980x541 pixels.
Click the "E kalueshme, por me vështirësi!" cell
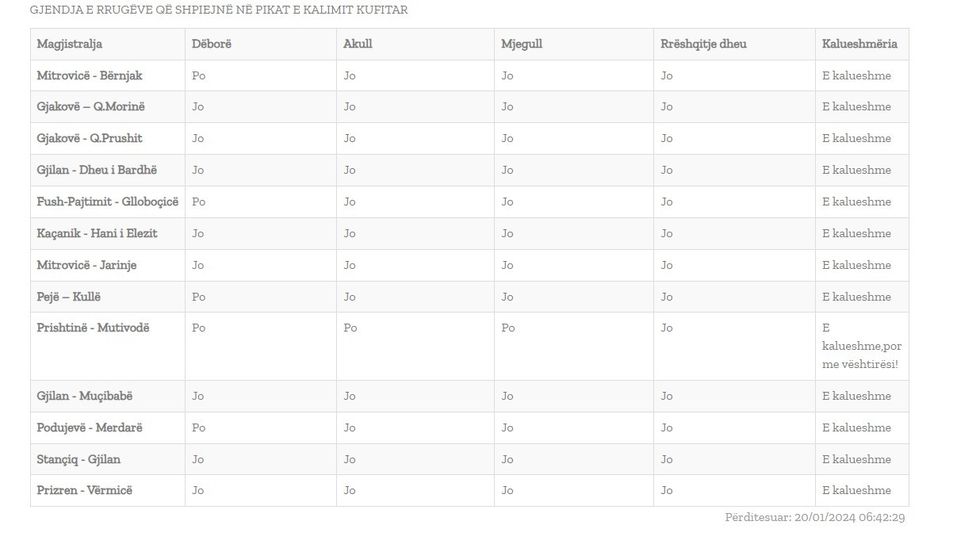tap(859, 346)
